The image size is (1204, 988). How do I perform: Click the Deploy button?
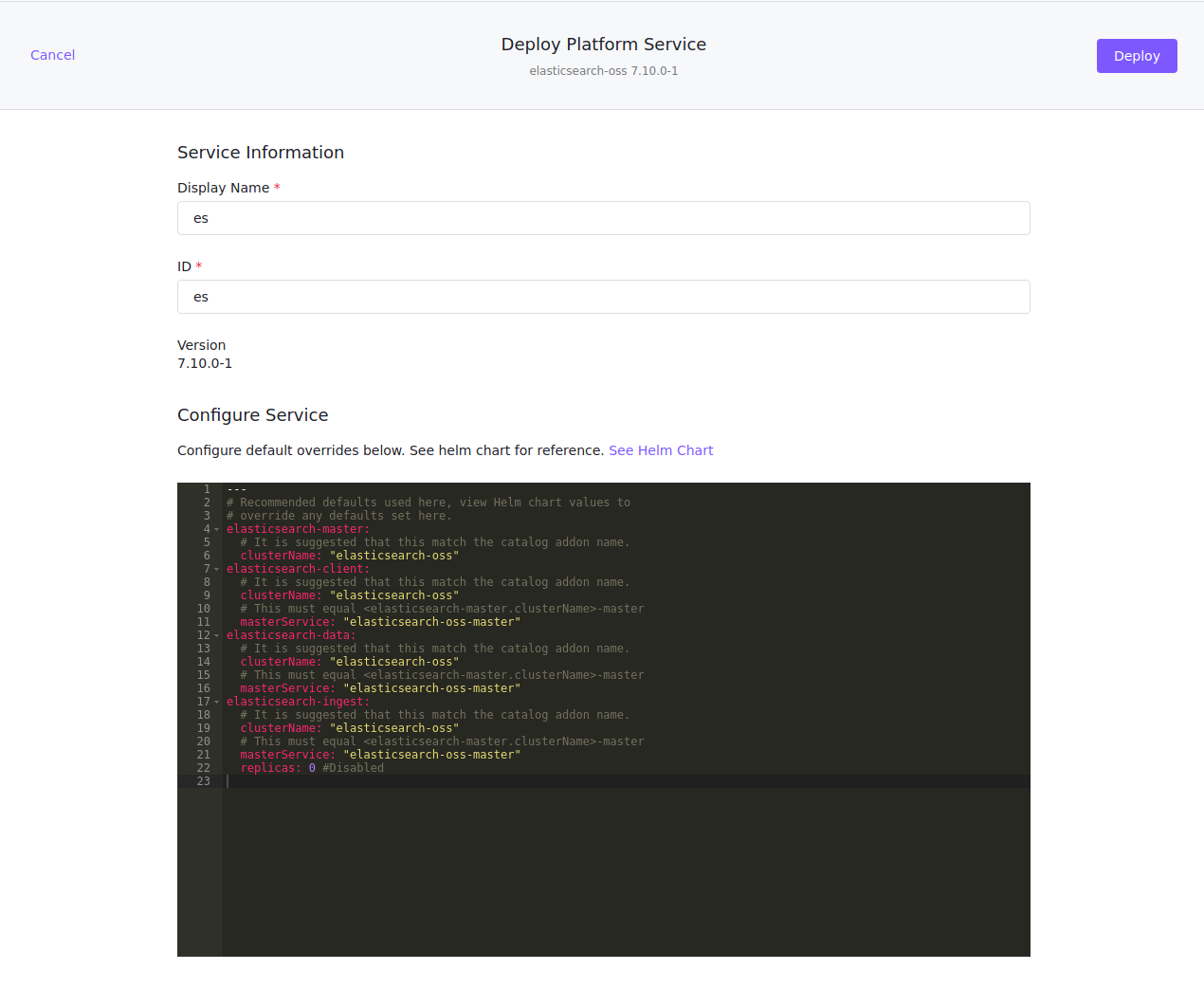tap(1137, 56)
